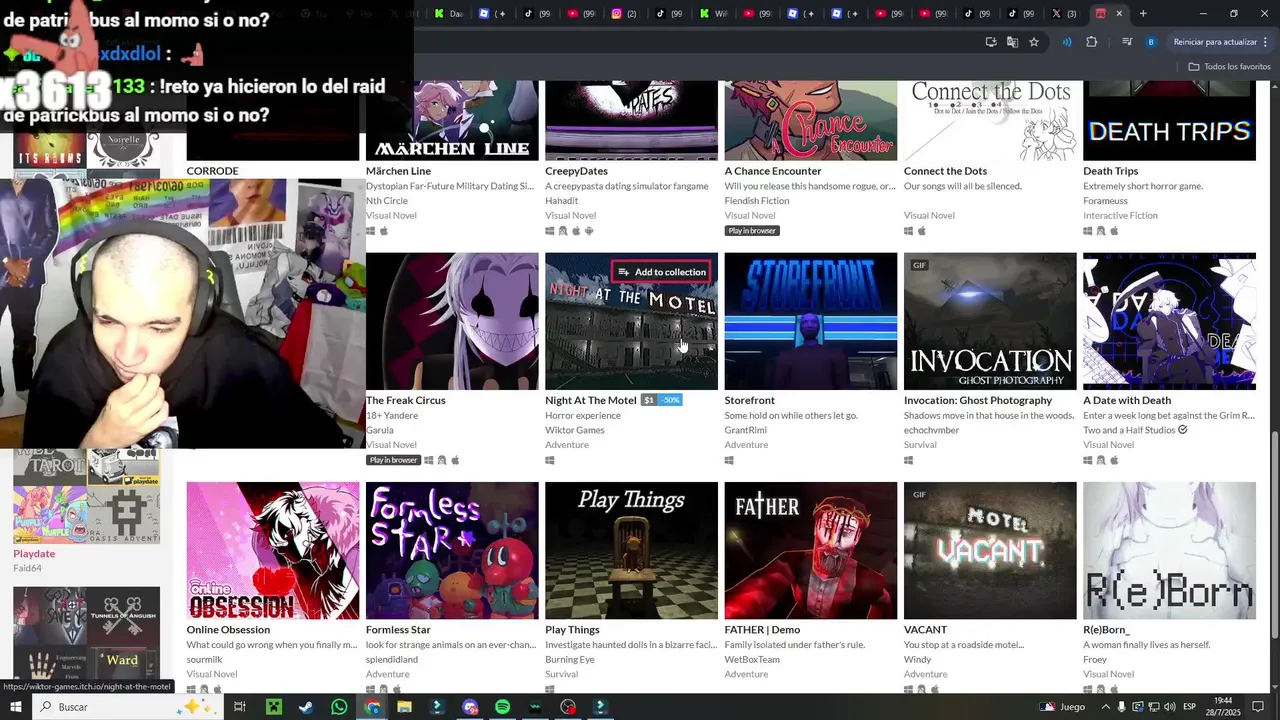Click the Windows Start button
Viewport: 1280px width, 720px height.
[16, 707]
